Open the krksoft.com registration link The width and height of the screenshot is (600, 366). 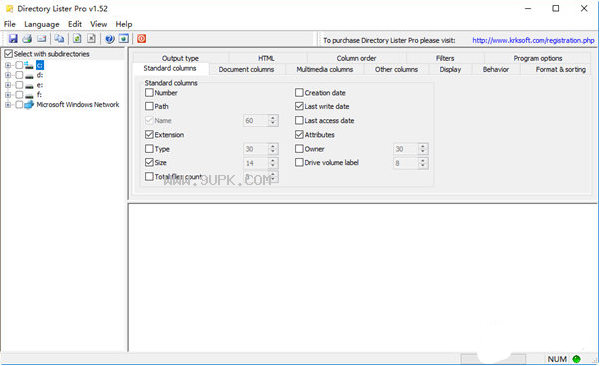pos(533,40)
